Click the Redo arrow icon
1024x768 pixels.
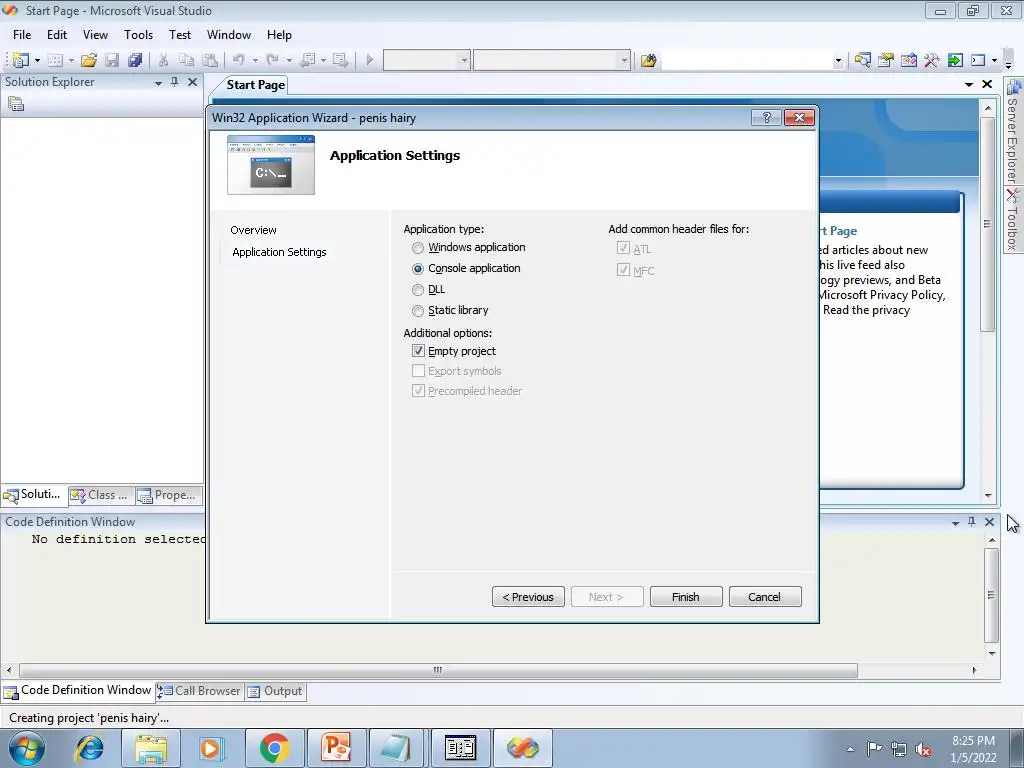click(272, 60)
